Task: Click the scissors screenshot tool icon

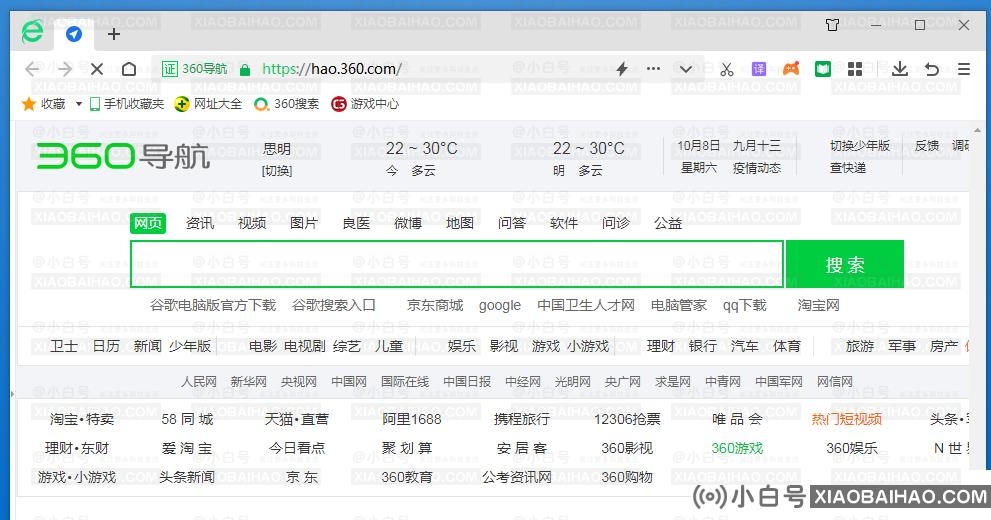Action: (727, 69)
